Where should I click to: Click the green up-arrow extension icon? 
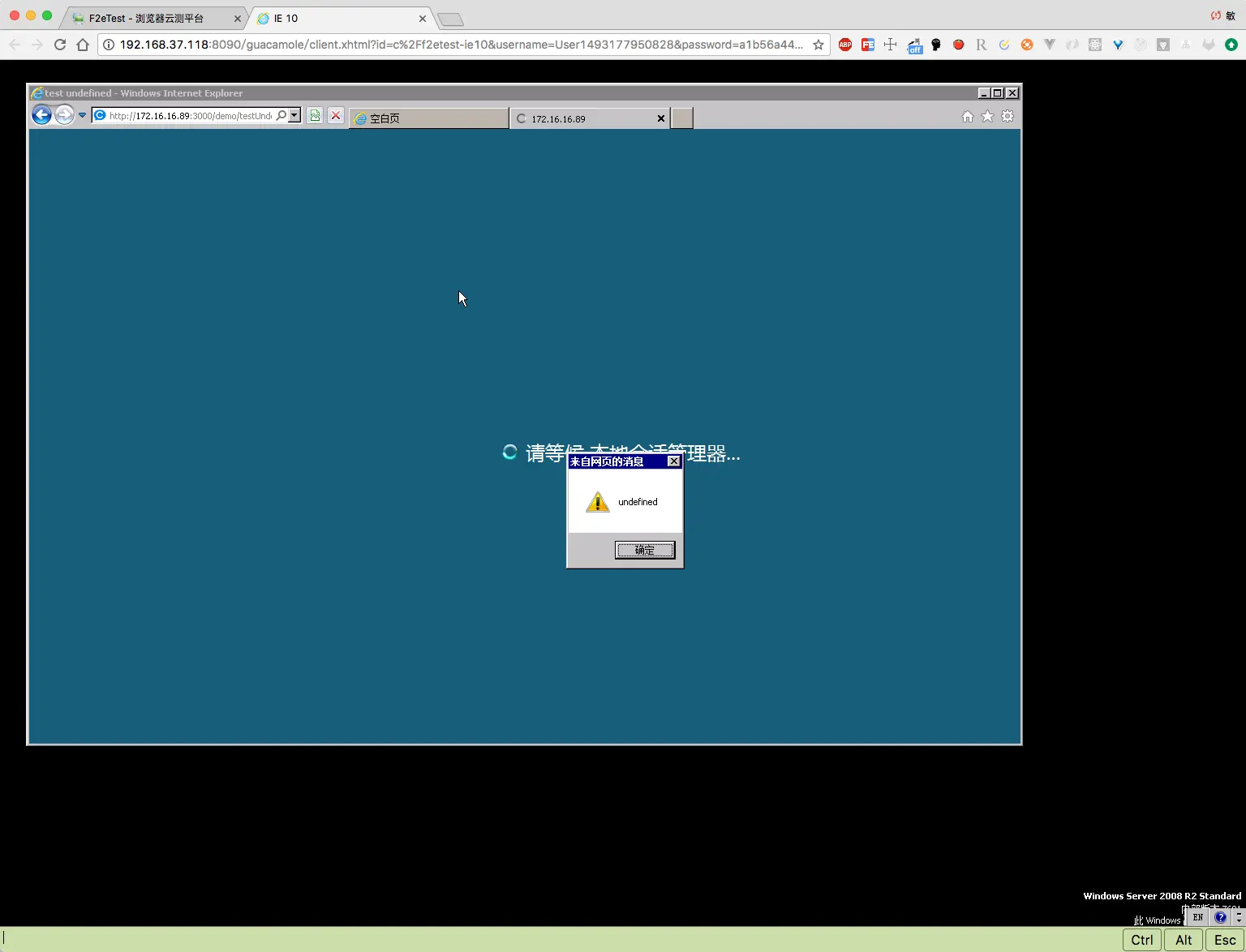[x=1231, y=45]
